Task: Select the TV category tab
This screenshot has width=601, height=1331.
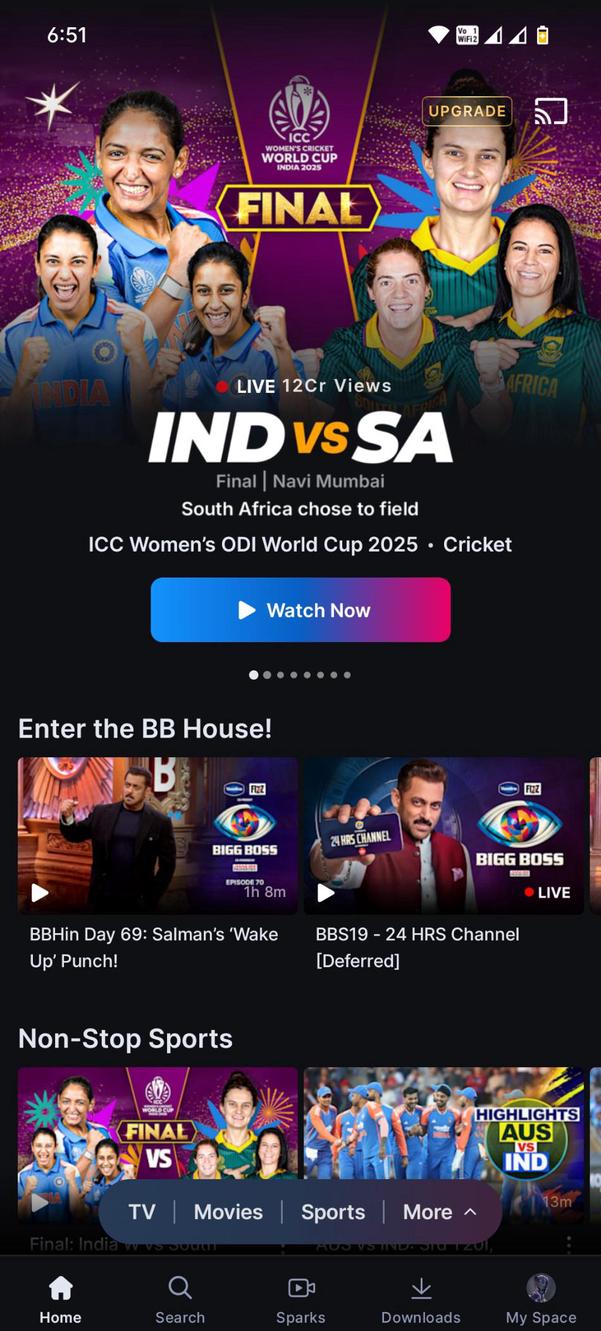Action: [142, 1212]
